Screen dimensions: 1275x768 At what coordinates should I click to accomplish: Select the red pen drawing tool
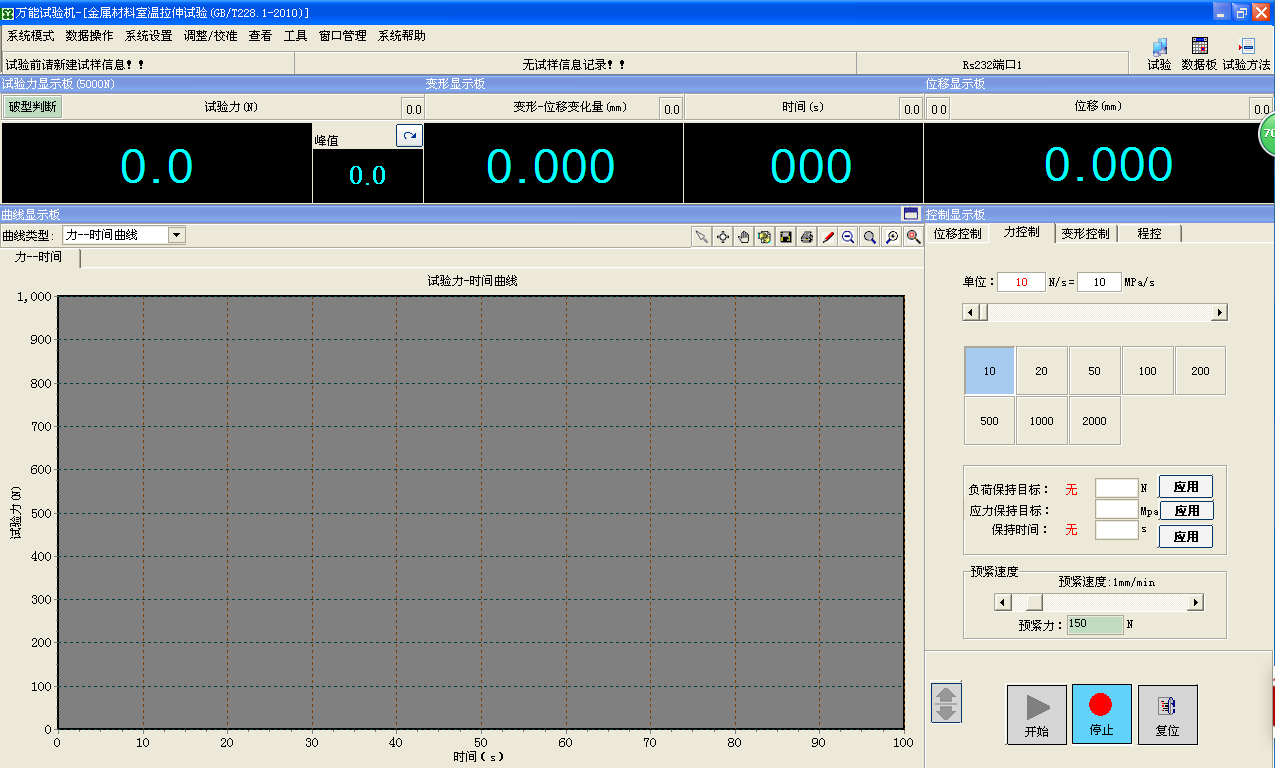click(x=828, y=237)
